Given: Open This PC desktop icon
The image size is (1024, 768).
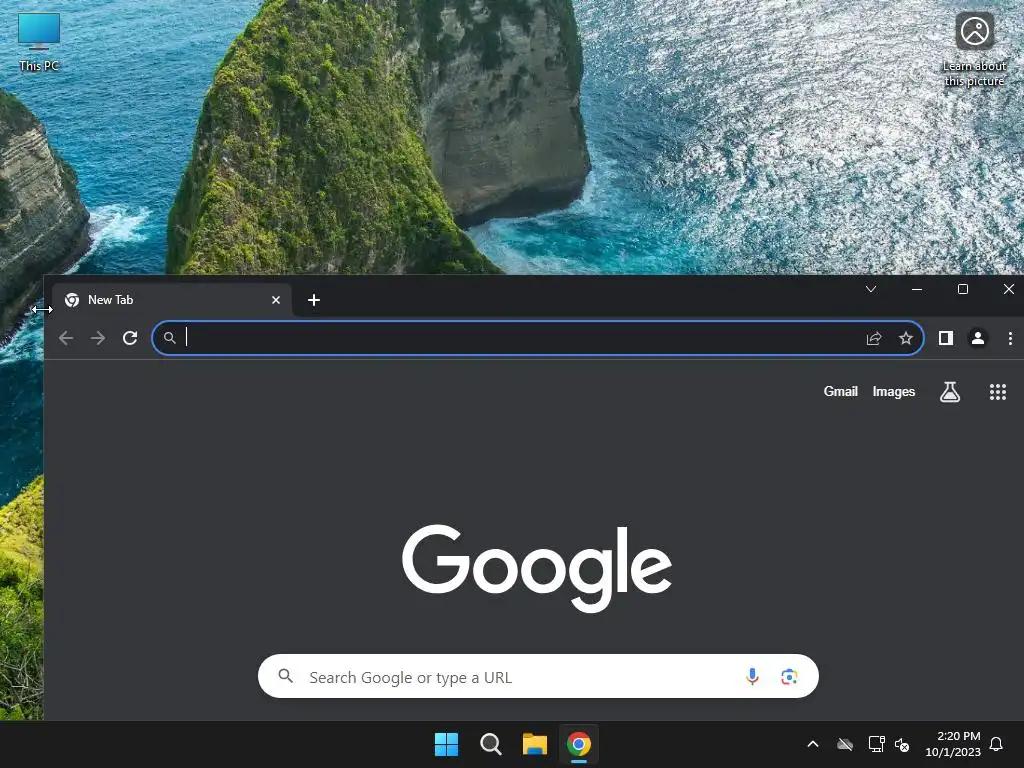Looking at the screenshot, I should click(x=39, y=42).
